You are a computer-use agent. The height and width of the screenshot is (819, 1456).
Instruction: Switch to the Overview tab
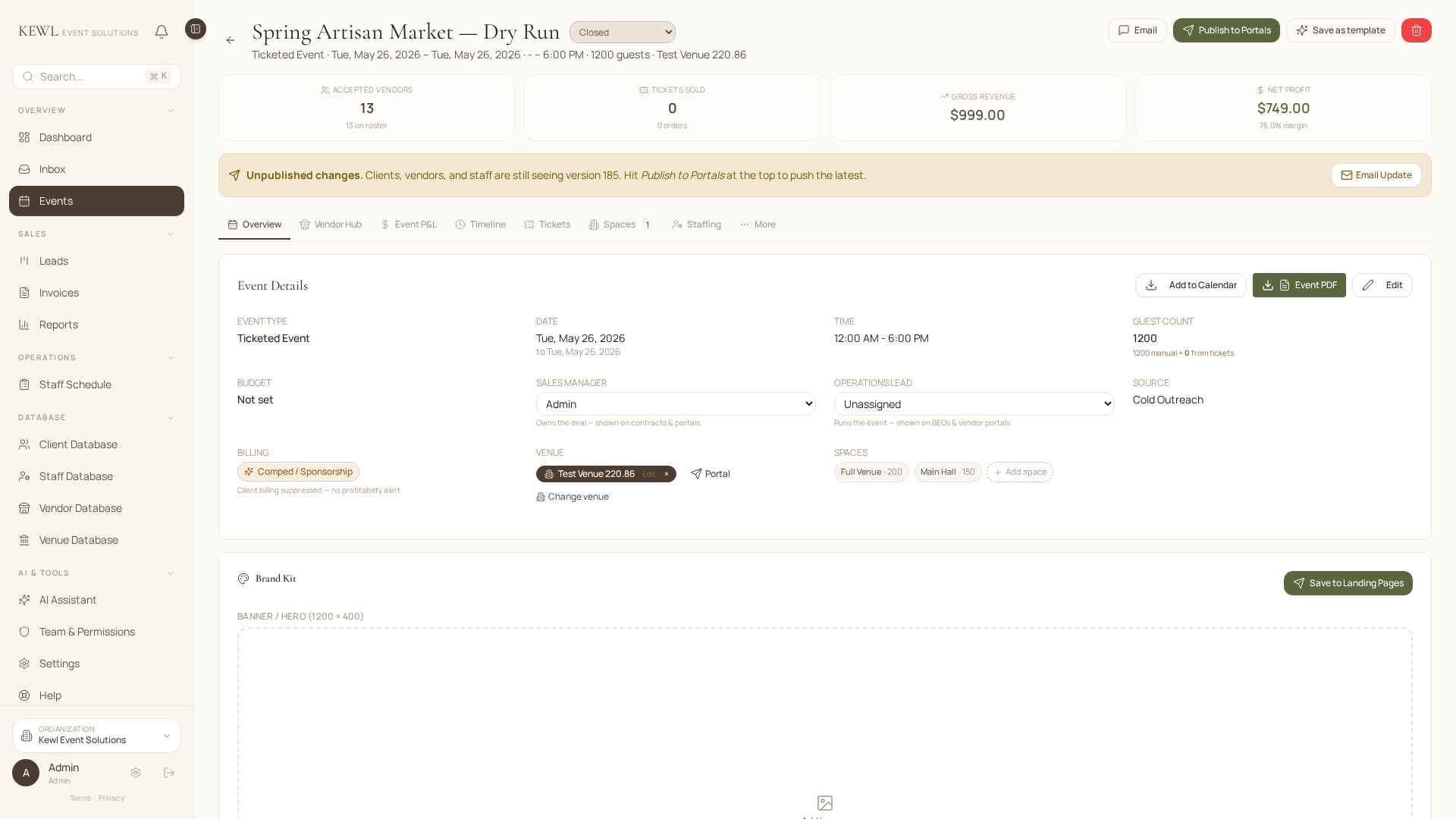[x=254, y=224]
